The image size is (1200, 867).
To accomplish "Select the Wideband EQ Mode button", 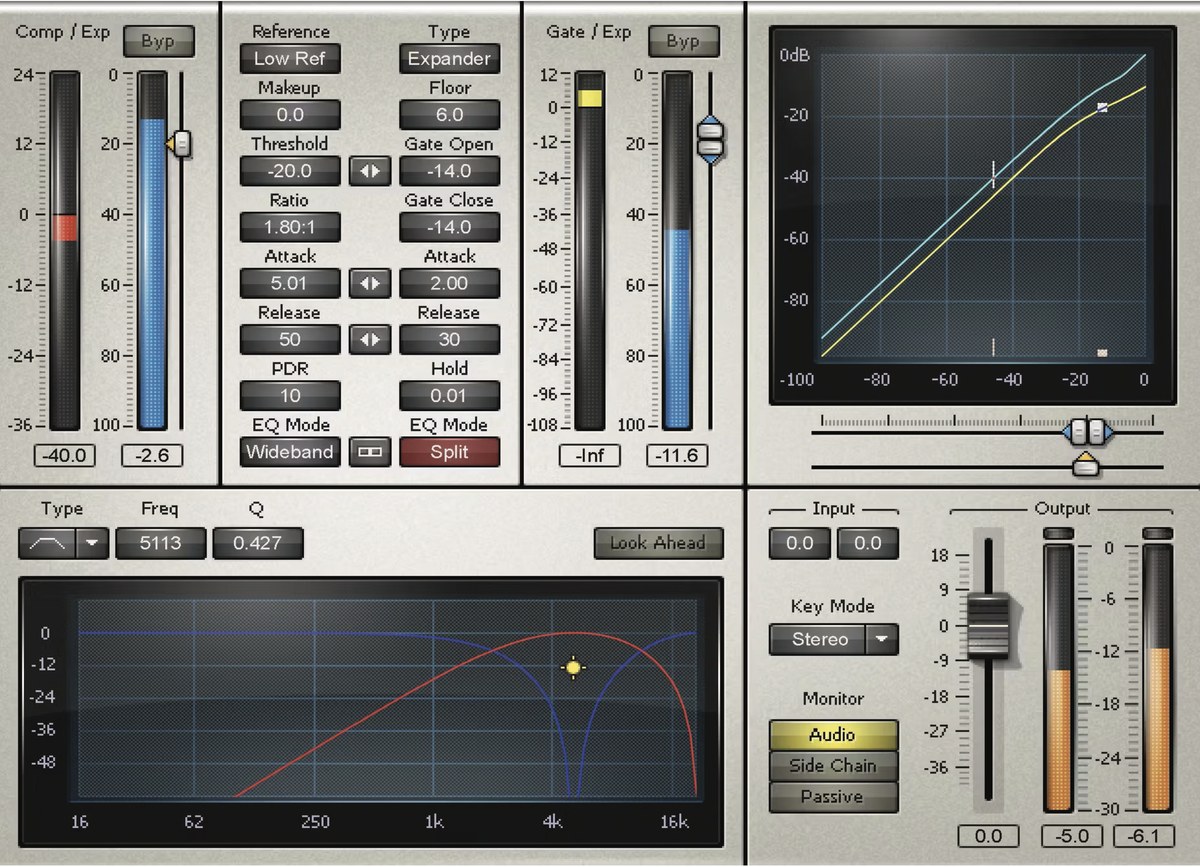I will click(x=289, y=452).
